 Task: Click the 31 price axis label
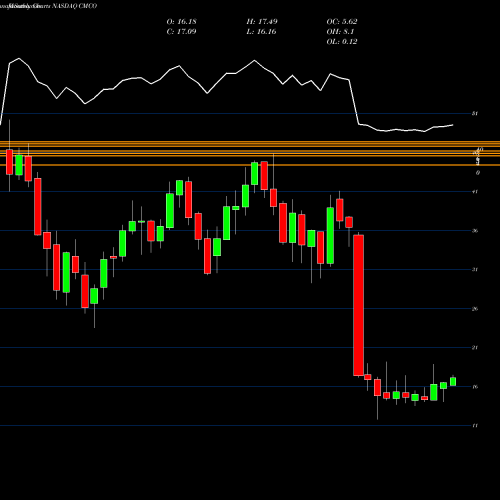(475, 270)
